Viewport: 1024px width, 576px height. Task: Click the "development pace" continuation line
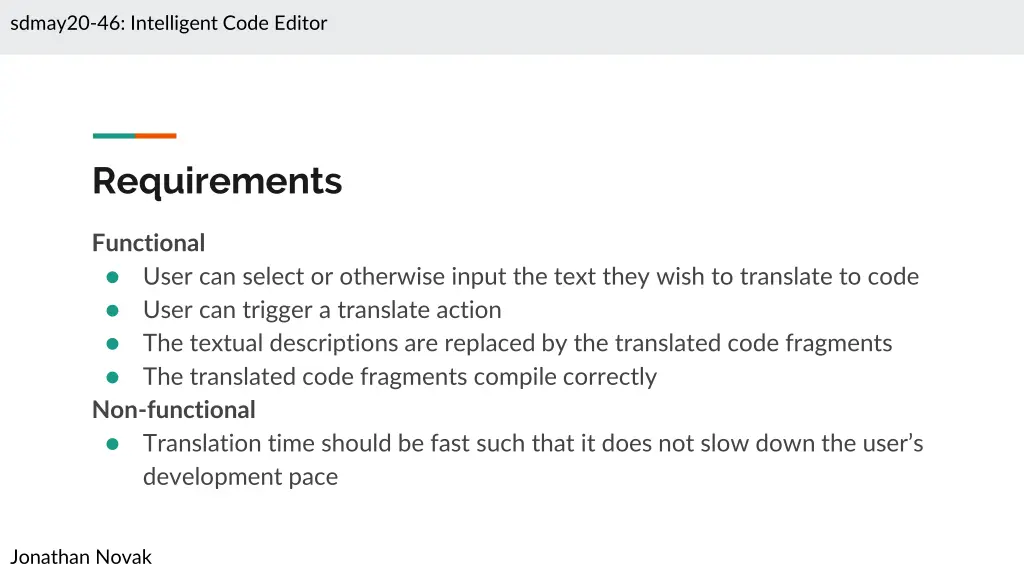(x=240, y=477)
